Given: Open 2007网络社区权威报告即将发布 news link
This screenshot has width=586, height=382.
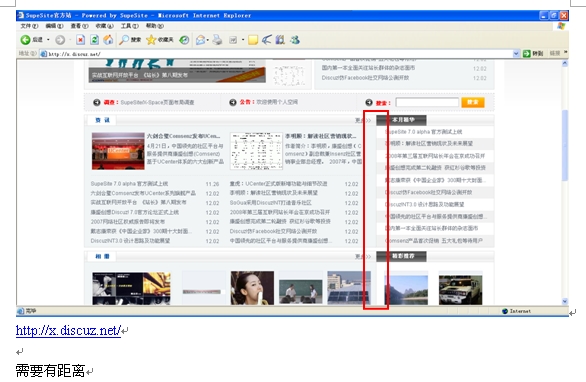Looking at the screenshot, I should [x=127, y=222].
